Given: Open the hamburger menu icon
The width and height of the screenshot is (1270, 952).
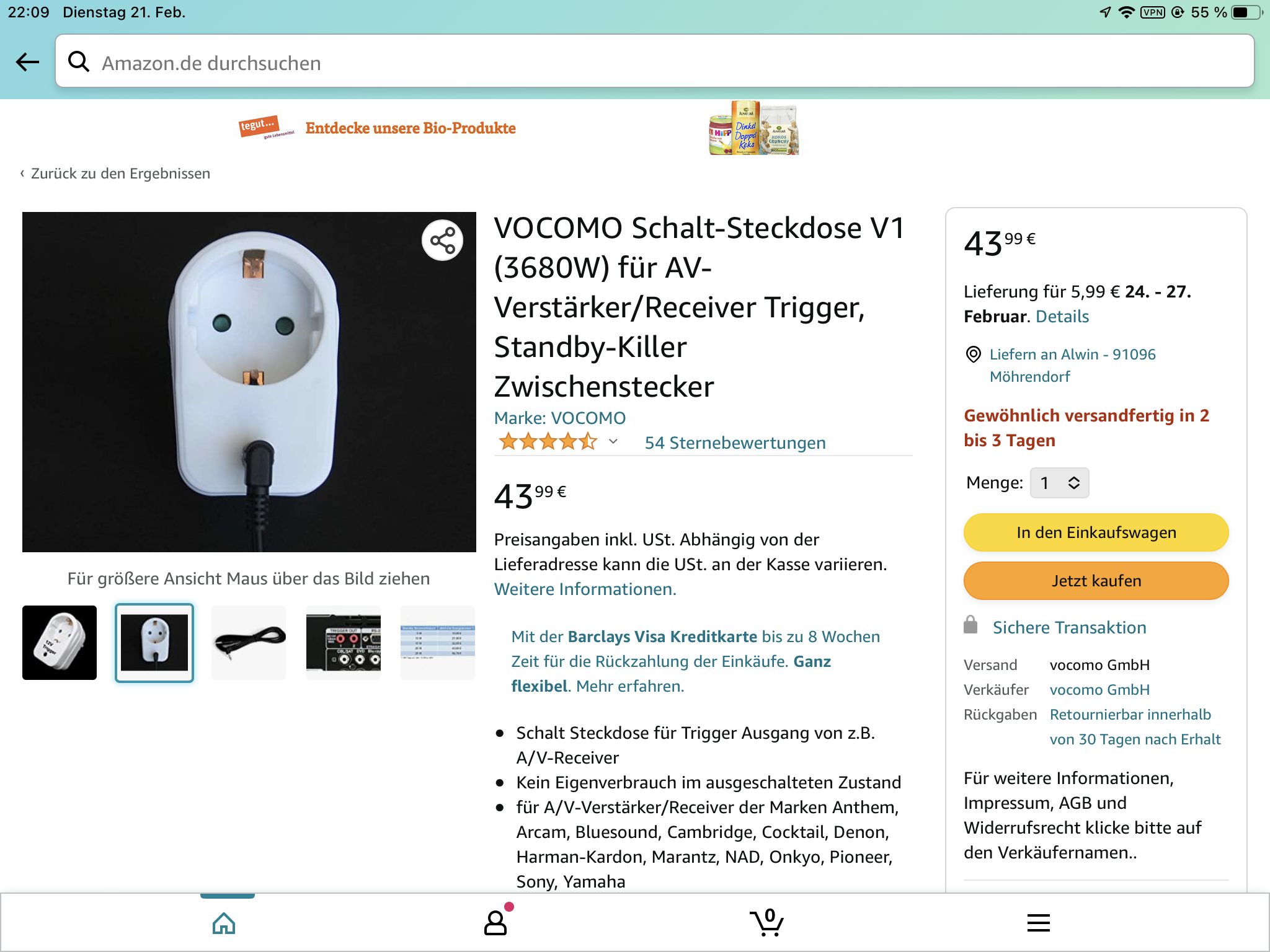Looking at the screenshot, I should pos(1039,923).
